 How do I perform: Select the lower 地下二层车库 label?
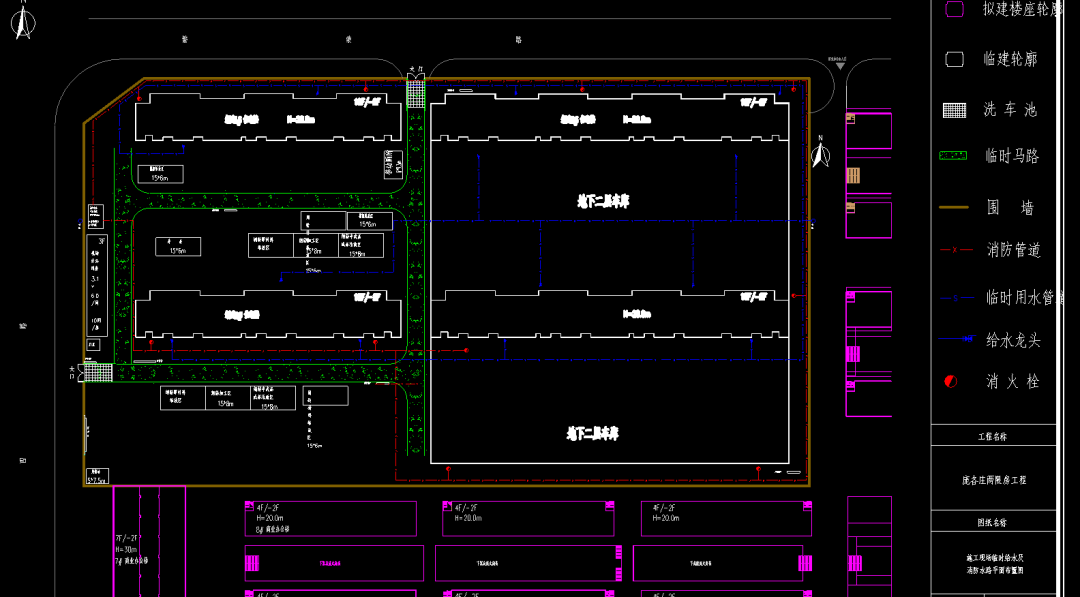(592, 433)
